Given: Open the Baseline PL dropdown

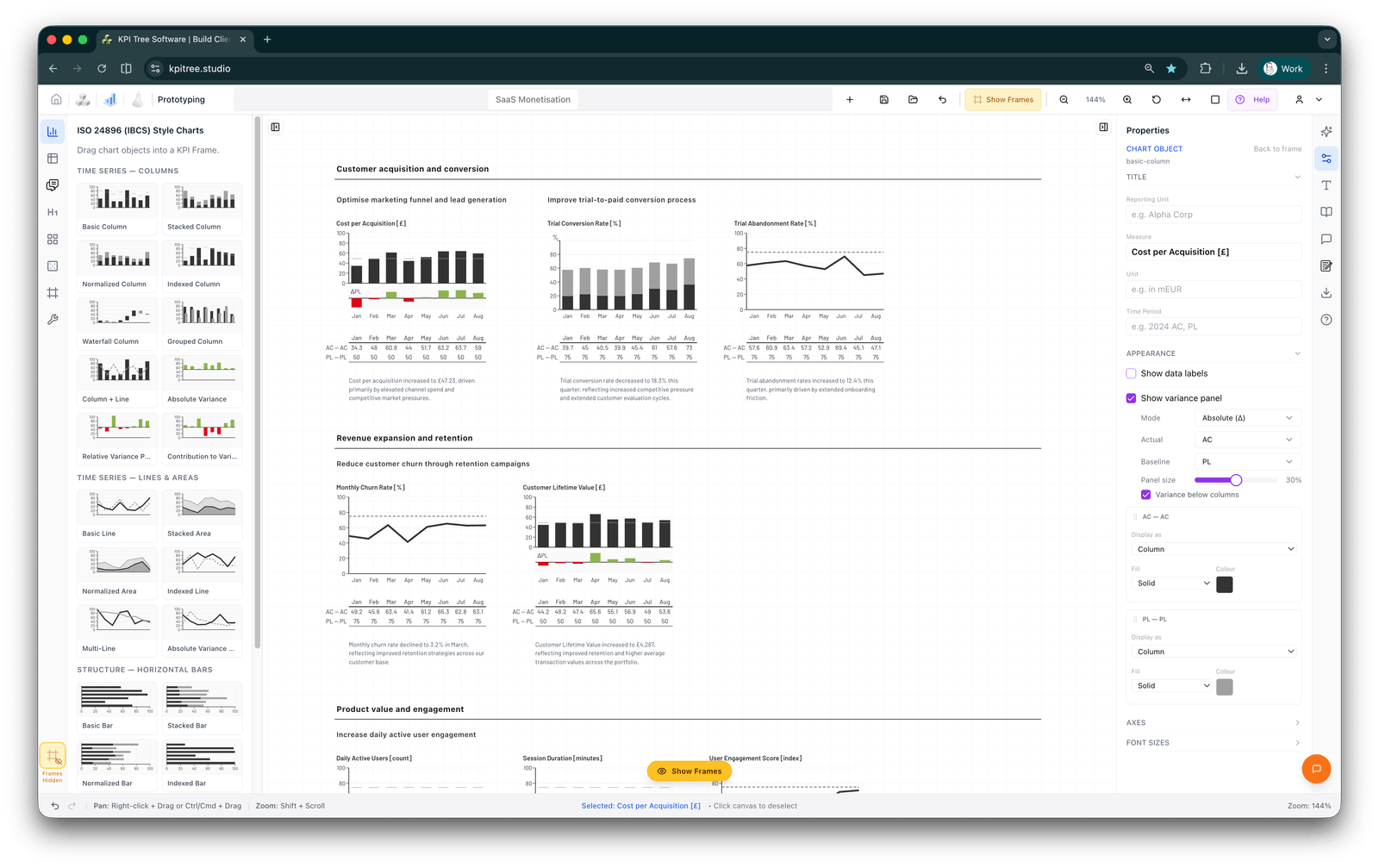Looking at the screenshot, I should 1247,462.
